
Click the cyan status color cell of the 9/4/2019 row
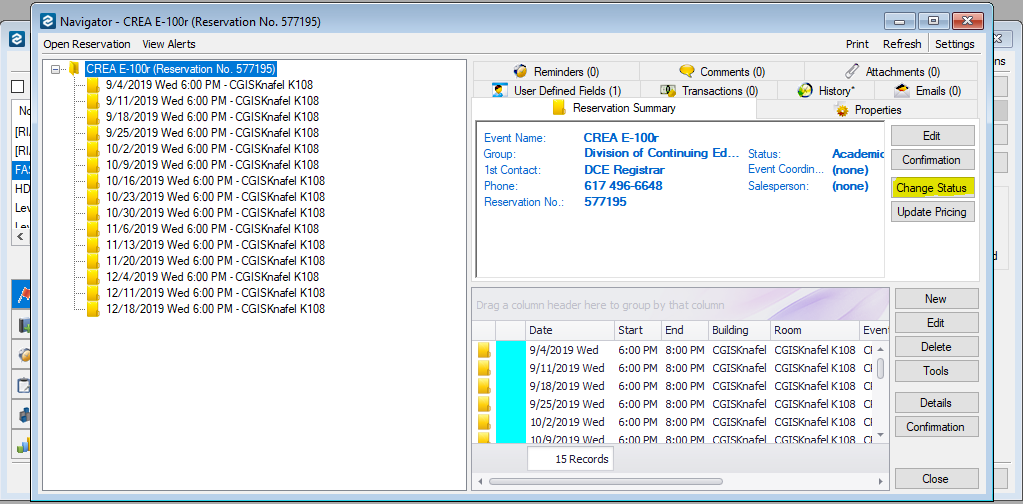point(510,349)
